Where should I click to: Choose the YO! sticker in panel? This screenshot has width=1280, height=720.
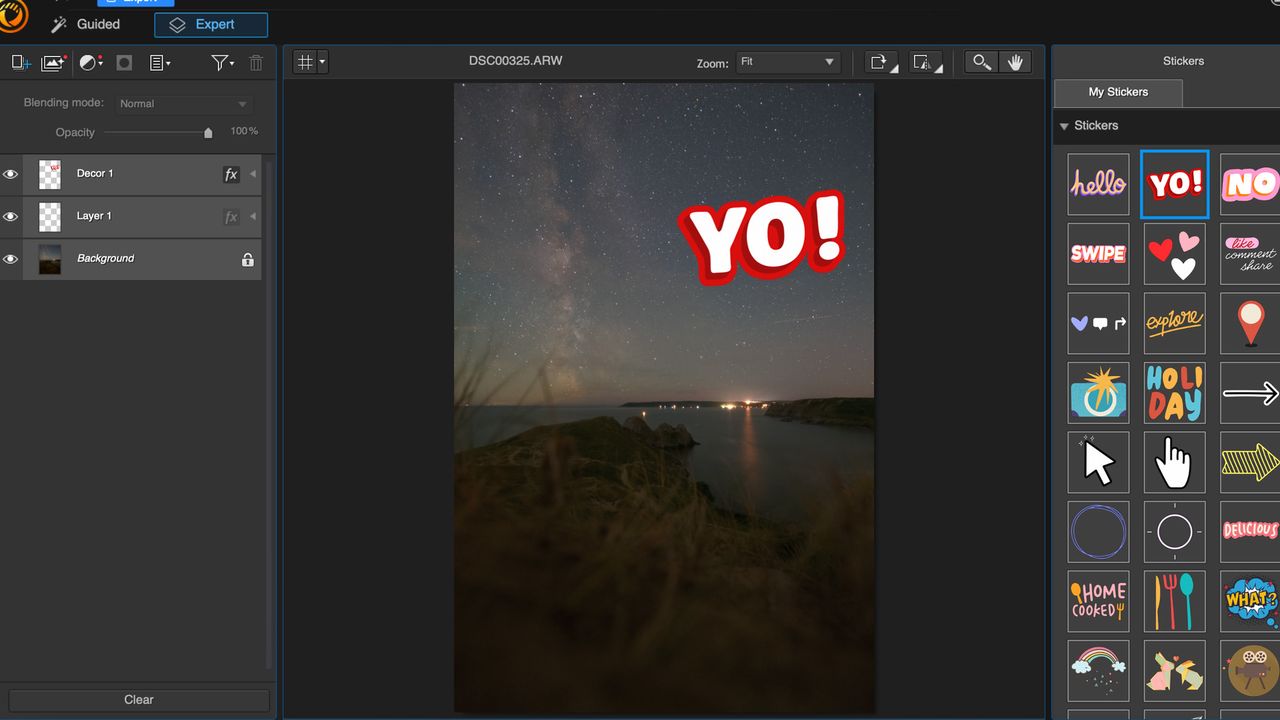coord(1175,184)
